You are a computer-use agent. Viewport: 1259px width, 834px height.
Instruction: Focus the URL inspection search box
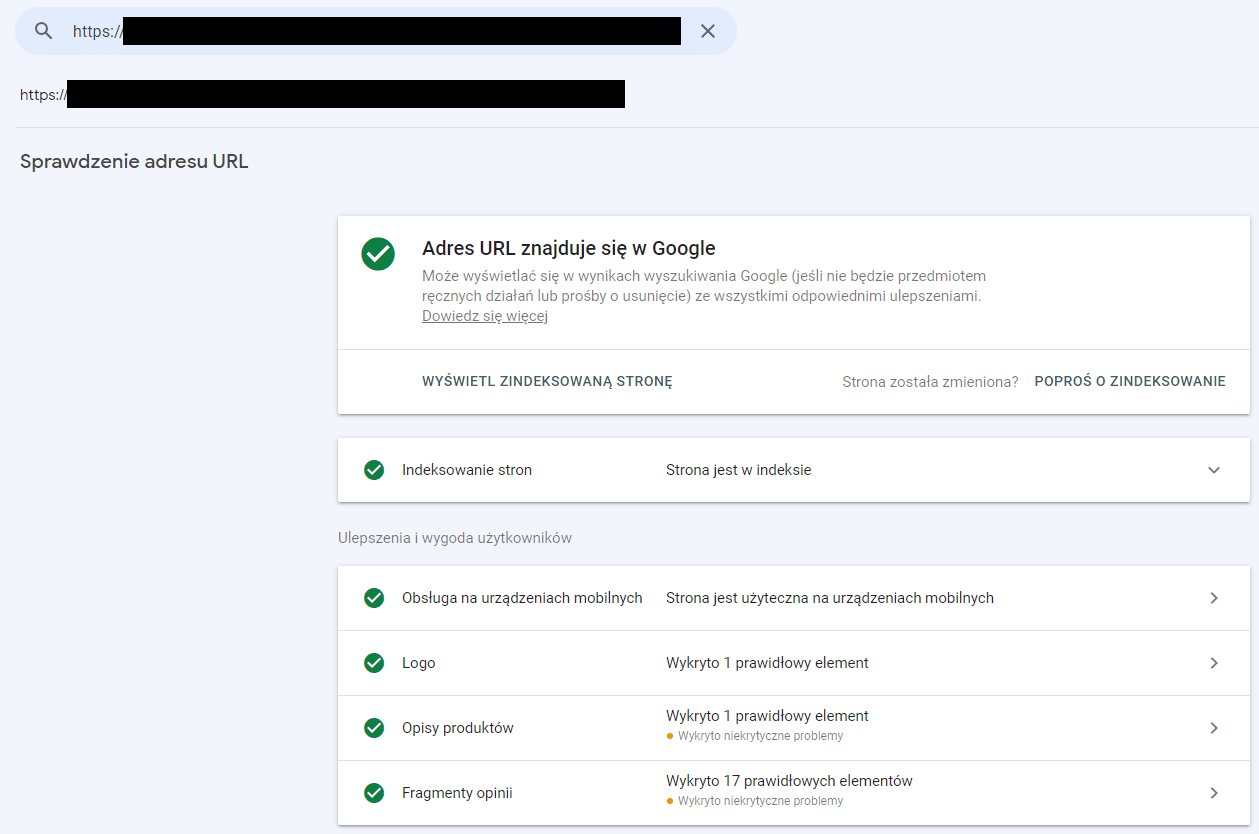click(x=376, y=31)
